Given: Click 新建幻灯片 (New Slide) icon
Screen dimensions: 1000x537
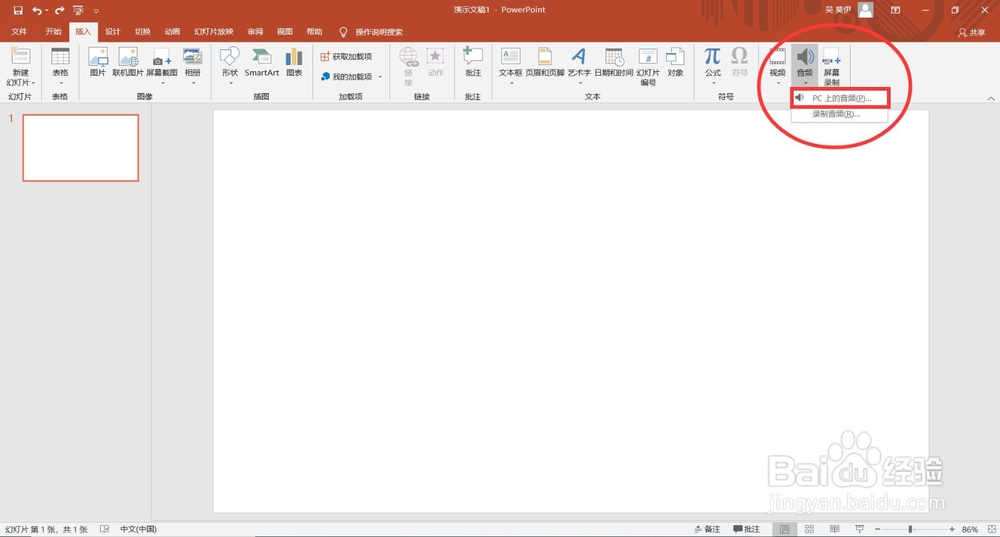Looking at the screenshot, I should [20, 58].
